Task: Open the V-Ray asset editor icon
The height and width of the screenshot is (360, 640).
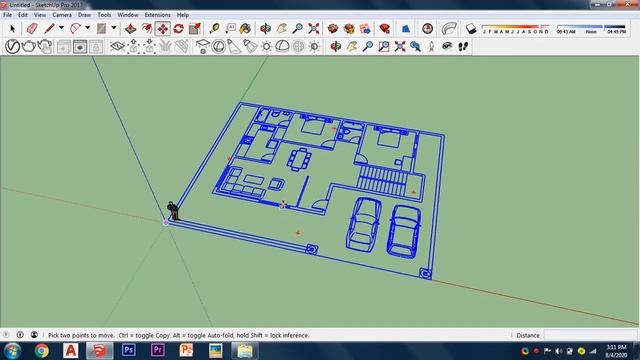Action: [13, 46]
